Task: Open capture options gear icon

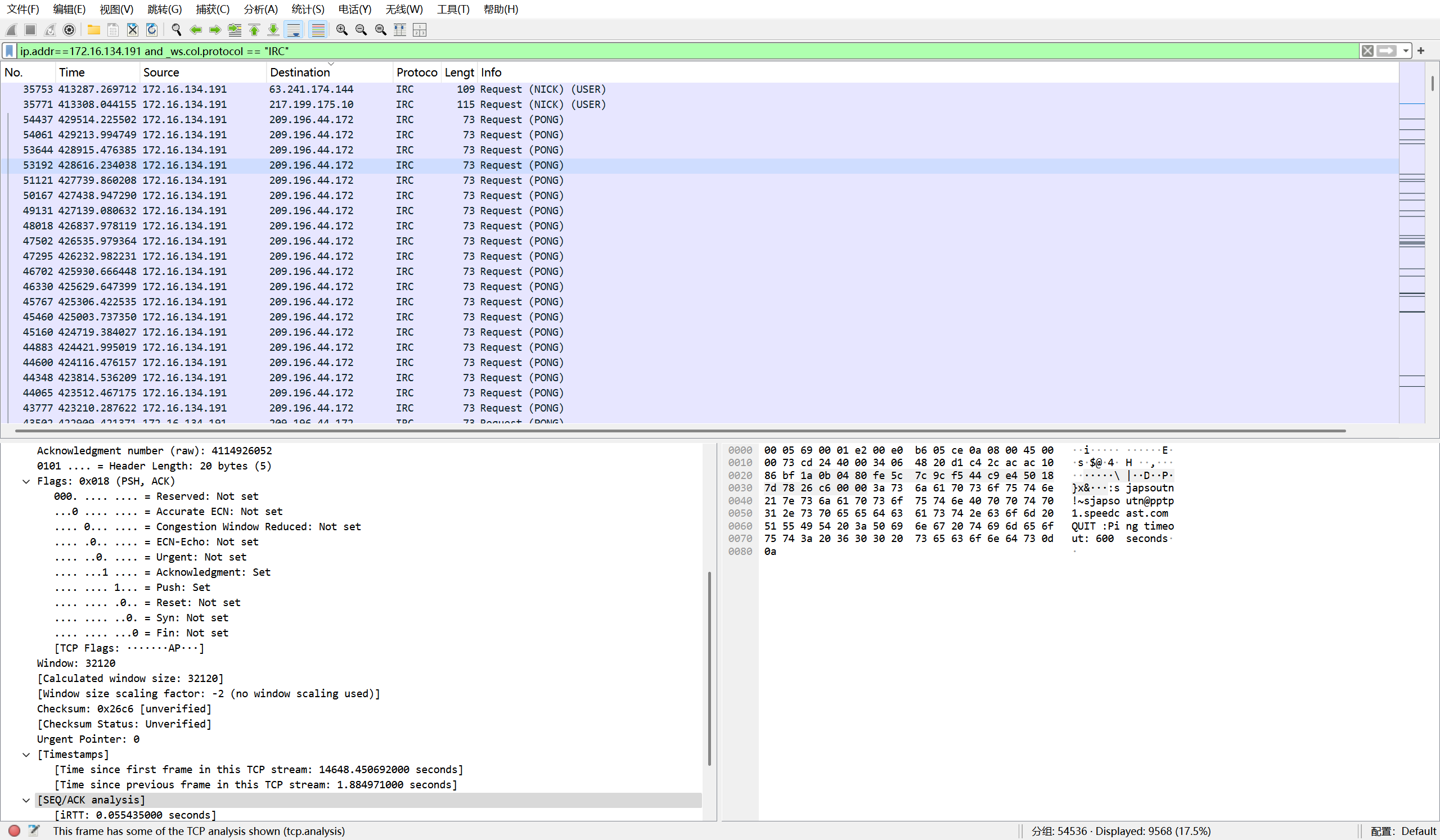Action: click(x=69, y=30)
